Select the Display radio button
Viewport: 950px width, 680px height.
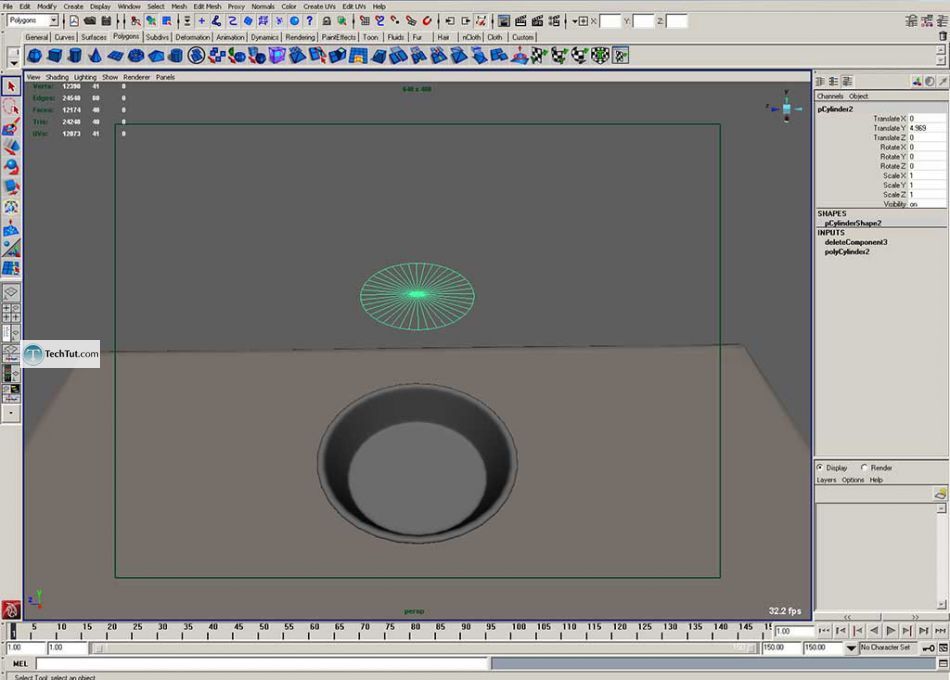coord(820,468)
